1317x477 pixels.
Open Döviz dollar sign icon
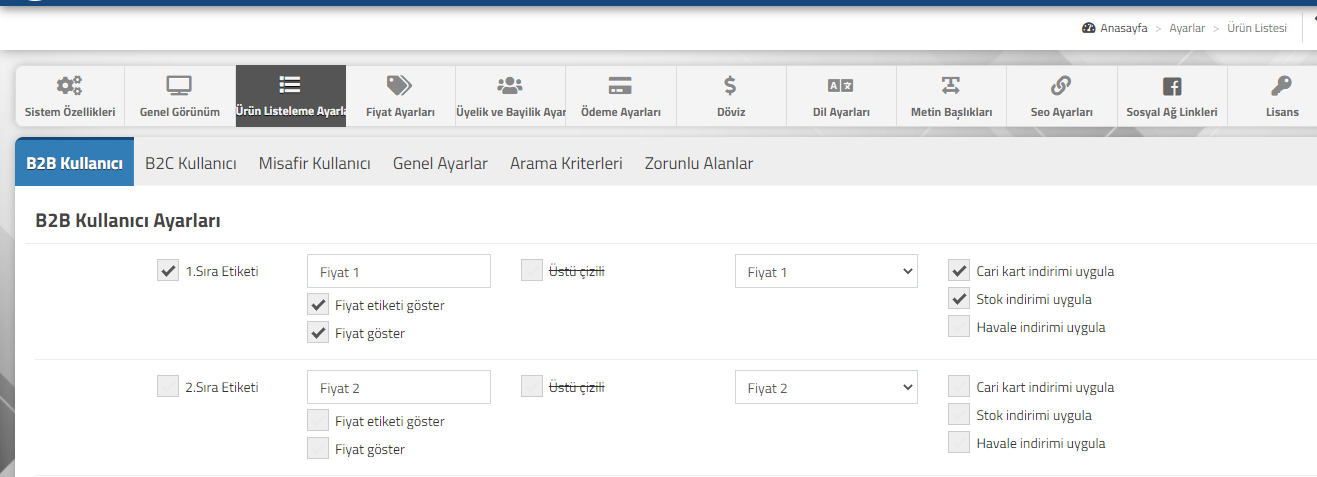(x=731, y=86)
